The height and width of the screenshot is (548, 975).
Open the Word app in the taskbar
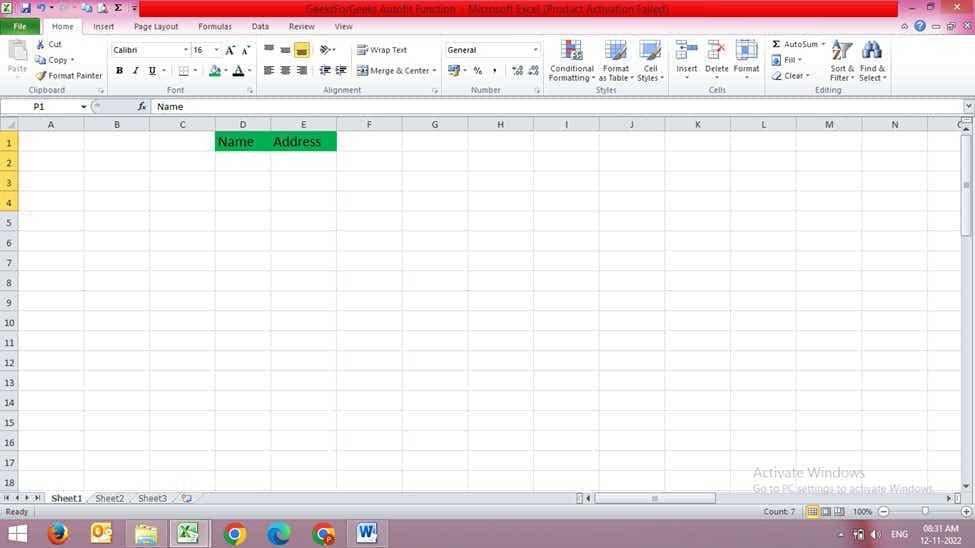367,533
